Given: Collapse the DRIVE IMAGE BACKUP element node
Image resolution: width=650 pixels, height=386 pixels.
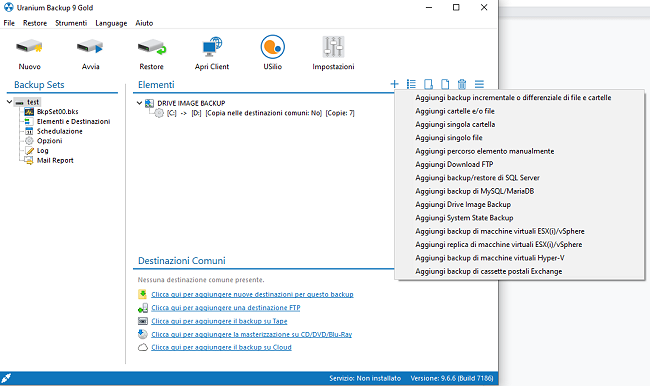Looking at the screenshot, I should pos(139,103).
